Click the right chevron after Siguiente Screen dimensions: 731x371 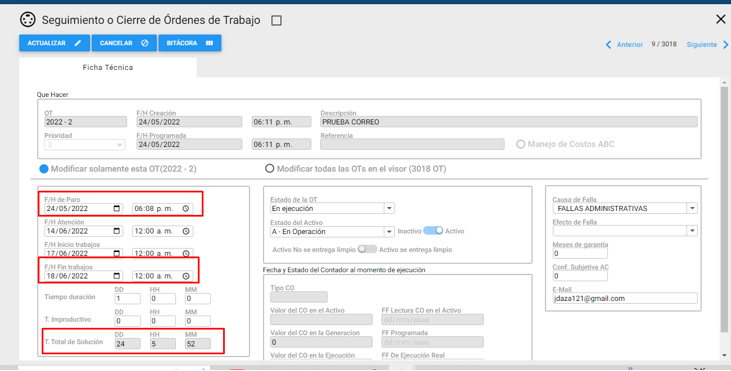(725, 44)
